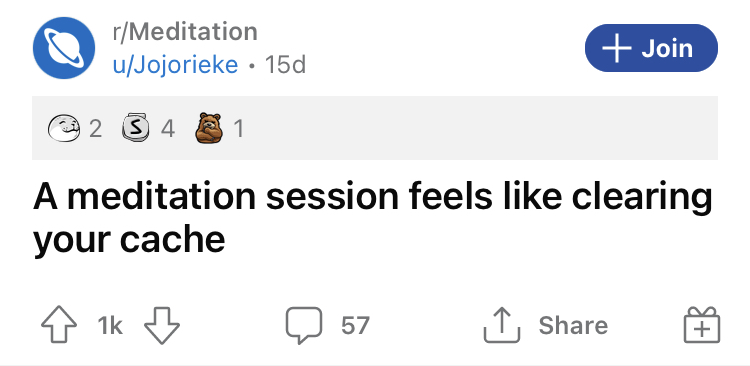750x366 pixels.
Task: Join the r/Meditation community
Action: 651,48
